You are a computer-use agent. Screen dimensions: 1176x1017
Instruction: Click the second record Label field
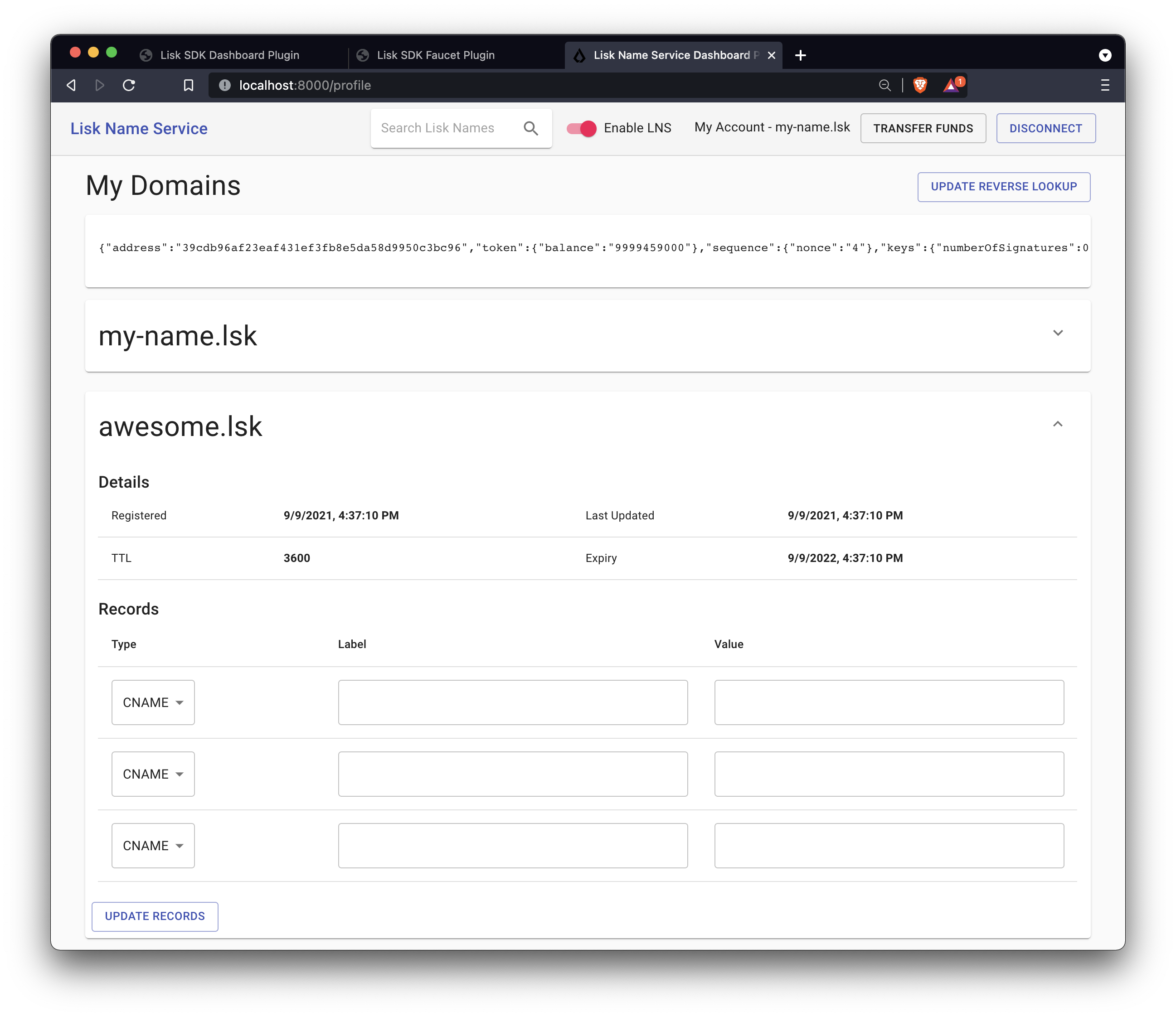point(512,774)
